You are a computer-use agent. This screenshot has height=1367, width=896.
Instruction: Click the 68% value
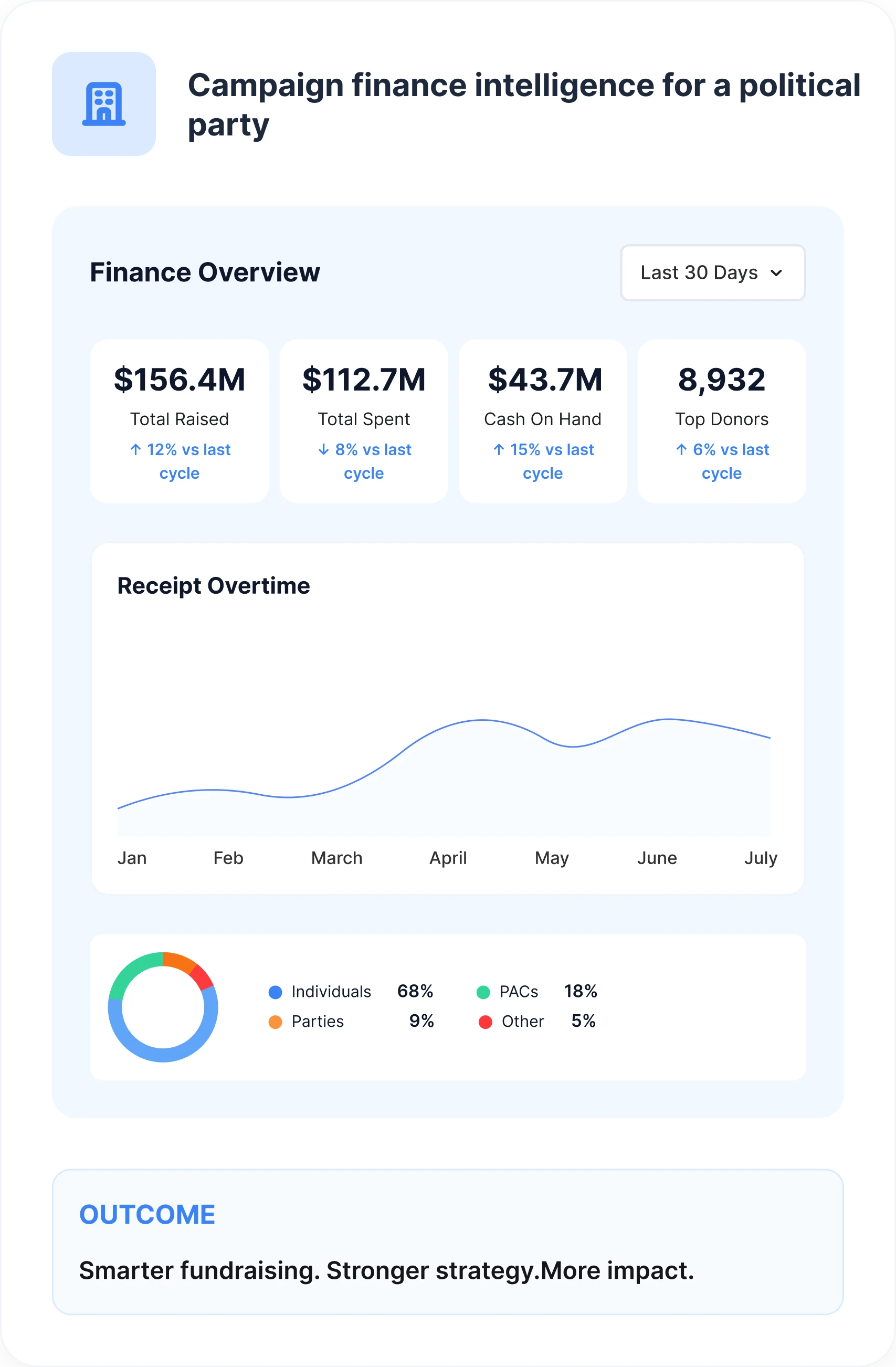[x=415, y=991]
